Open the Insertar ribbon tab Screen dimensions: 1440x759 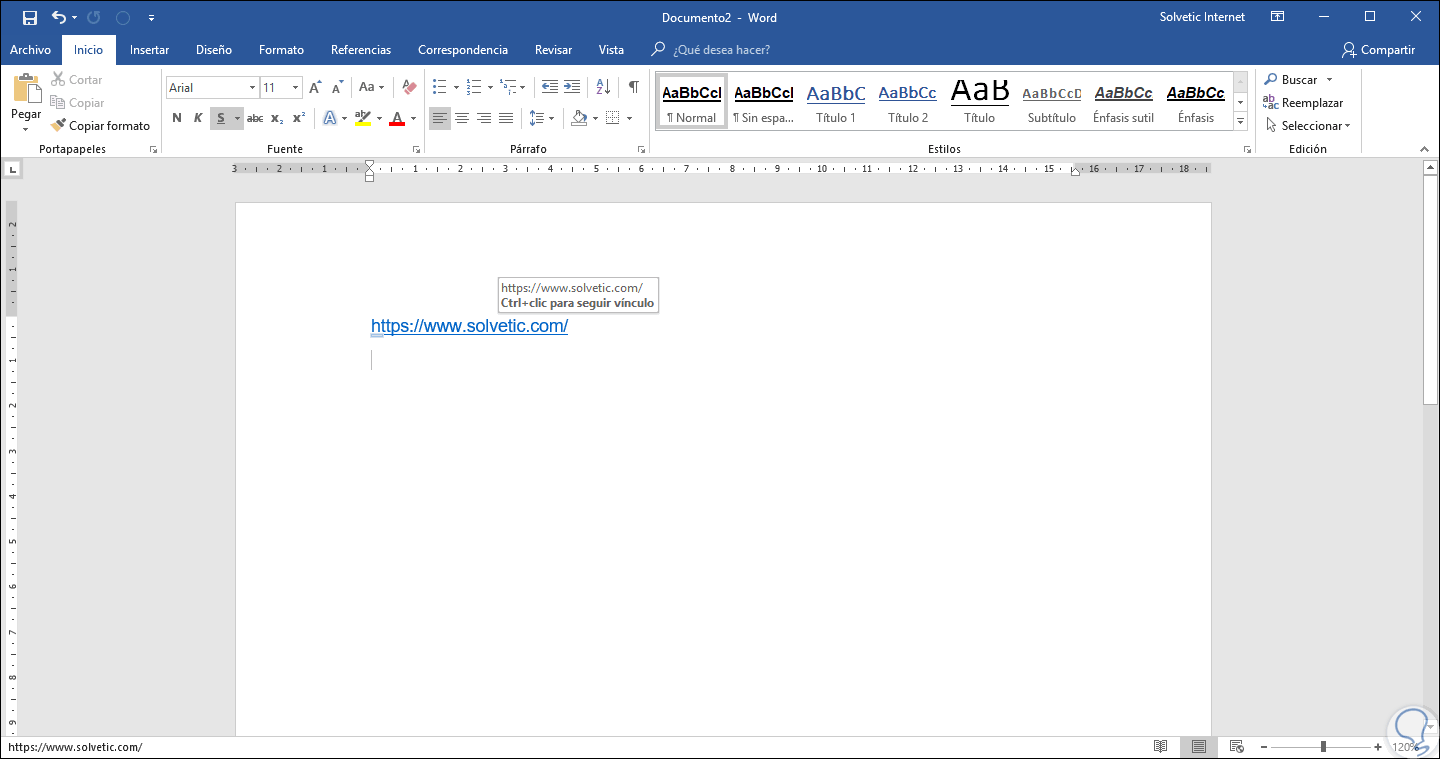[149, 49]
